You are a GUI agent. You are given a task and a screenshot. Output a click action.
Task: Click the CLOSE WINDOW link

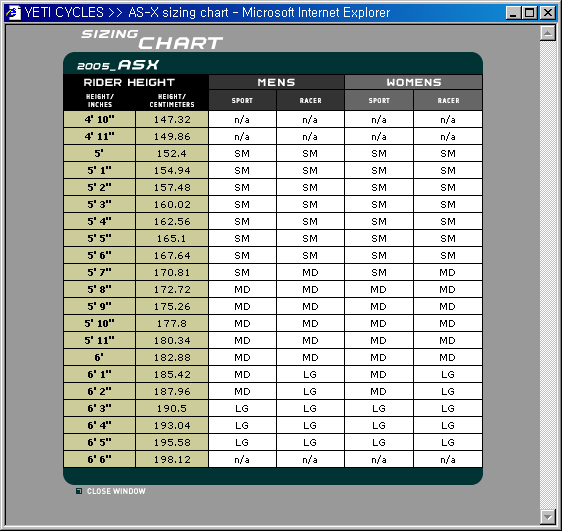pyautogui.click(x=116, y=491)
